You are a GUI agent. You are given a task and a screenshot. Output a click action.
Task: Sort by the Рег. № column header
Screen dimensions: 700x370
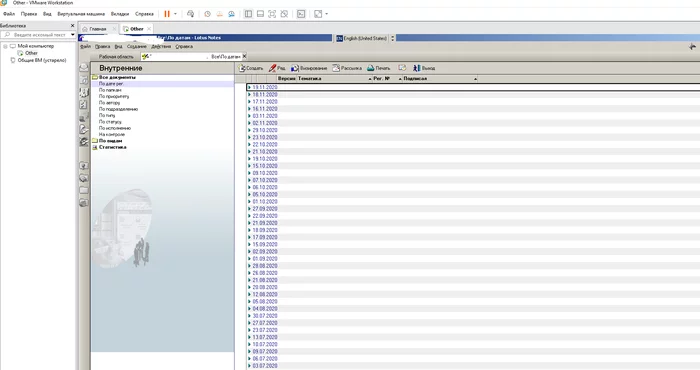pyautogui.click(x=387, y=79)
